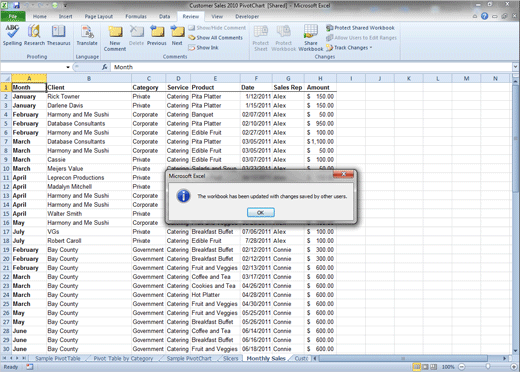Open the Developer tab
The height and width of the screenshot is (372, 520).
(247, 16)
